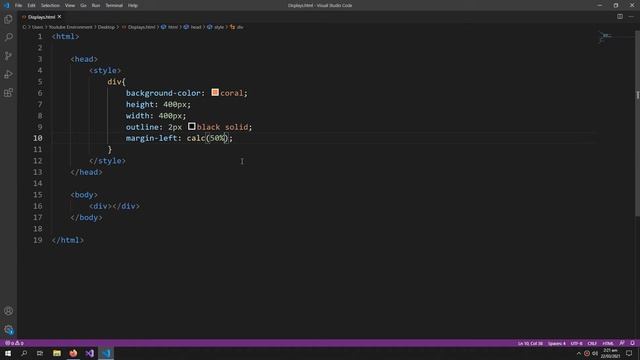
Task: Click the taskbar clock and date
Action: [610, 353]
